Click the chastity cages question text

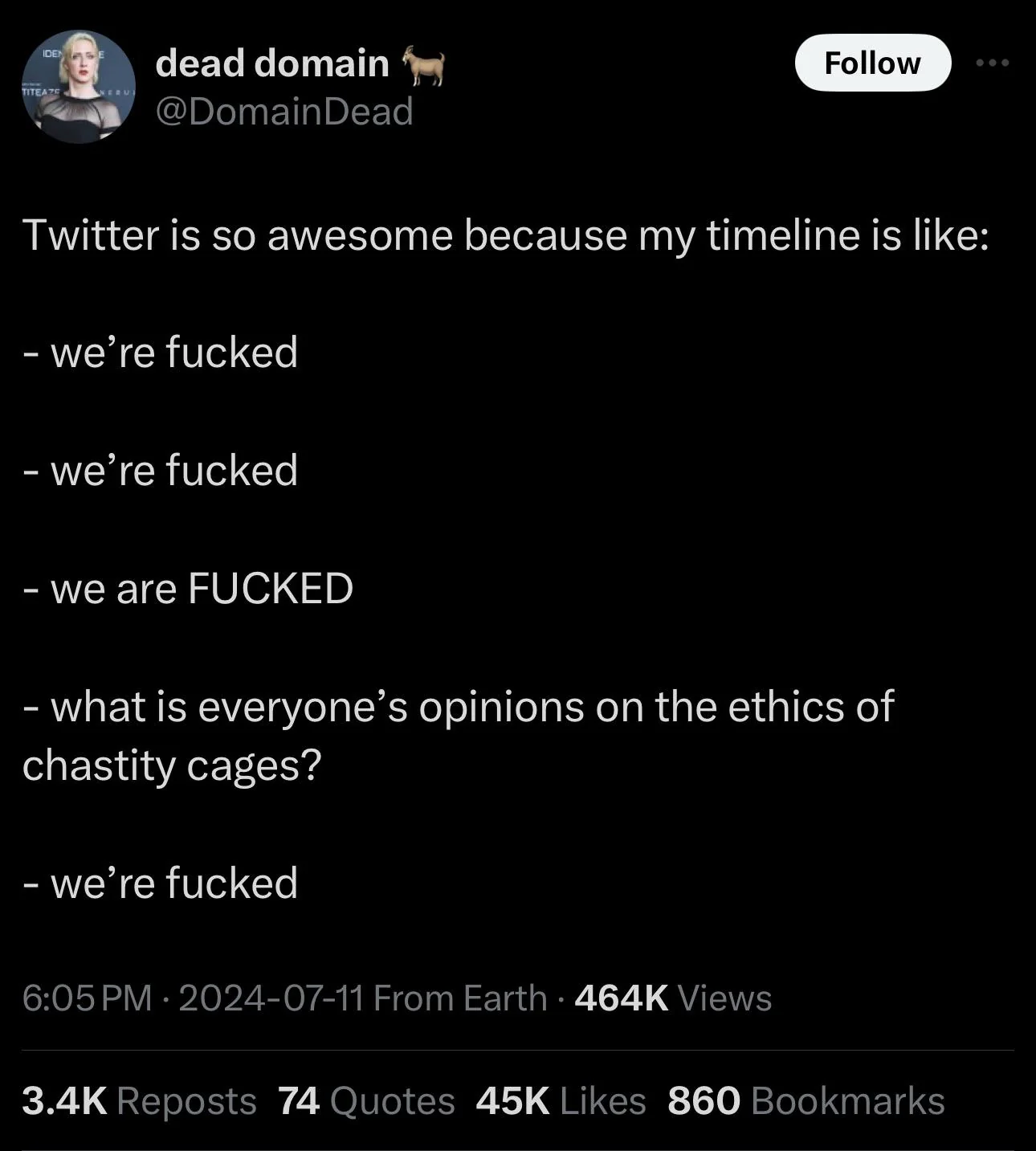click(458, 735)
